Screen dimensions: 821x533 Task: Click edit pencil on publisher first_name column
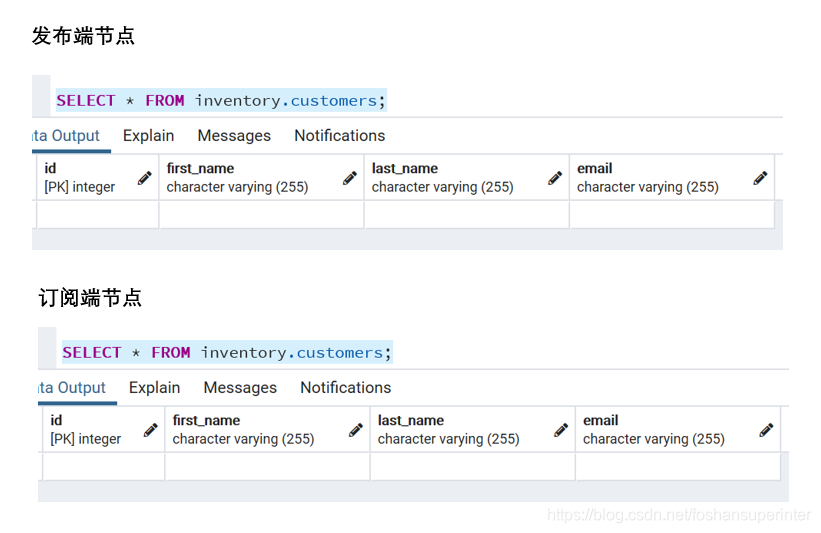pos(350,178)
